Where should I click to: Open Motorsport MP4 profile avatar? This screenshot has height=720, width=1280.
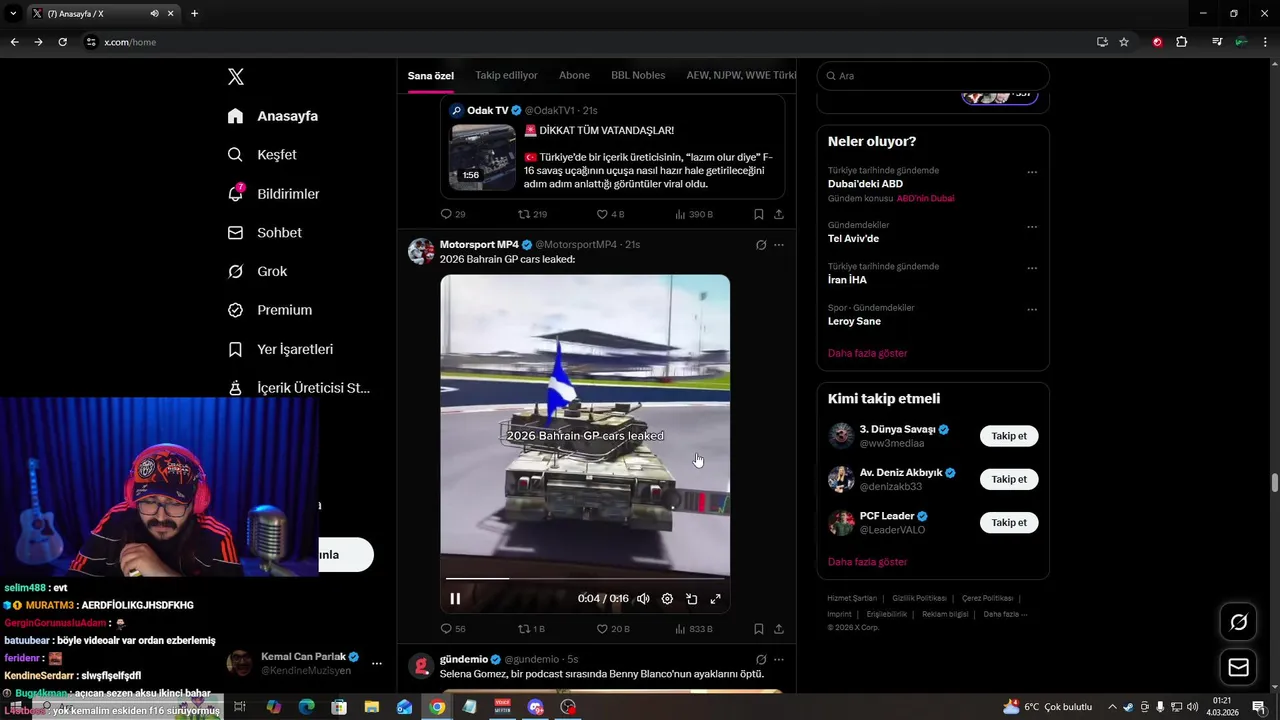421,251
